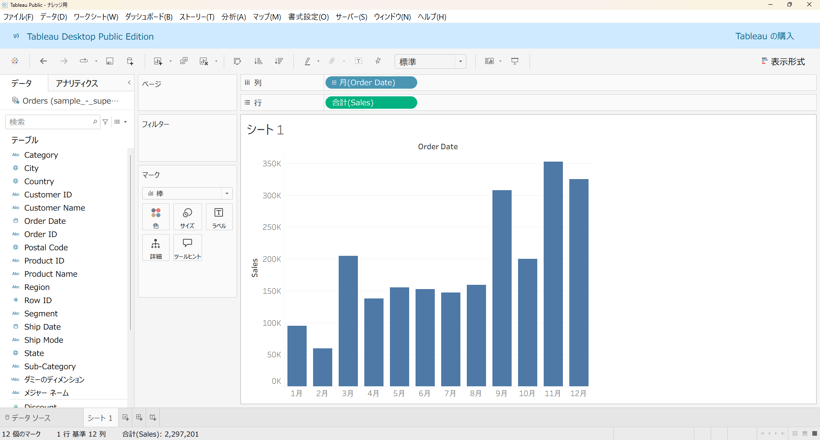The height and width of the screenshot is (440, 820).
Task: Click the highlight pen toolbar icon
Action: coord(308,61)
